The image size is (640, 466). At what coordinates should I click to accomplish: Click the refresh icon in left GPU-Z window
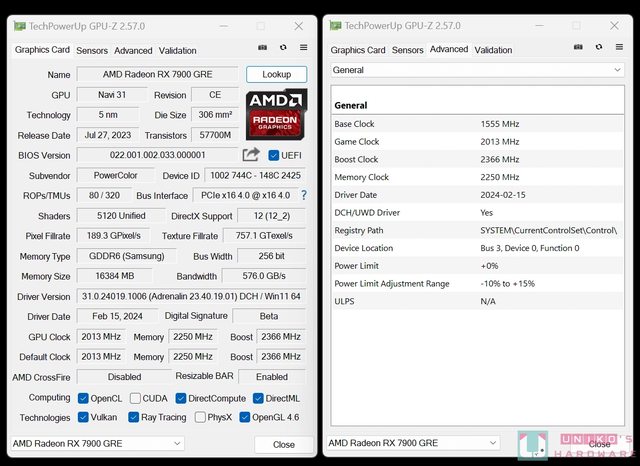(283, 47)
